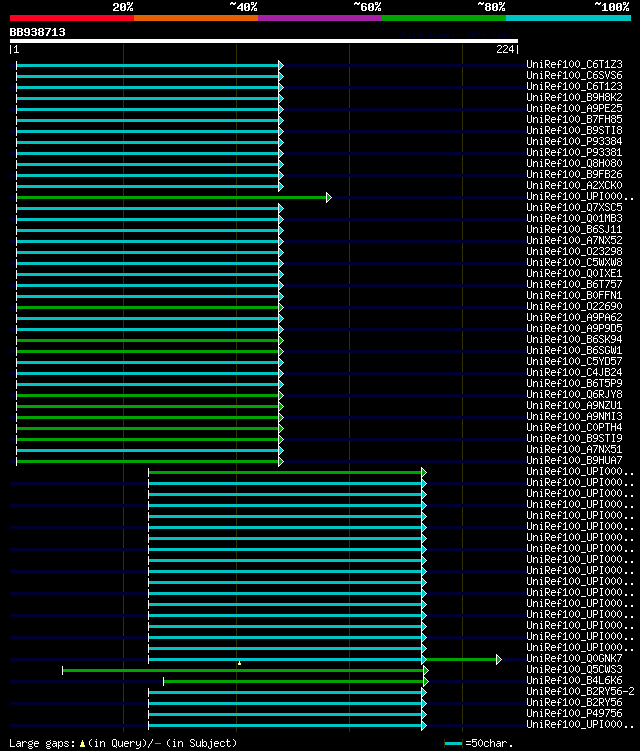Click the white query sequence bar
The image size is (640, 751).
(x=263, y=41)
